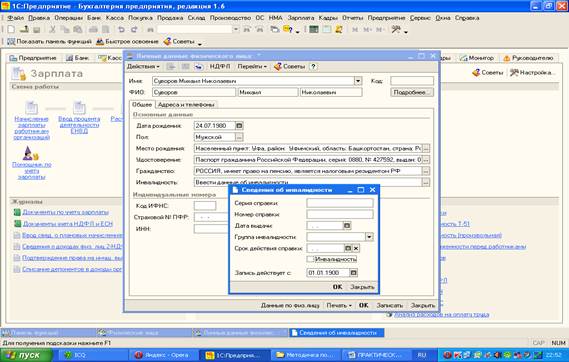
Task: Click the cut scissors toolbar icon
Action: [x=52, y=30]
